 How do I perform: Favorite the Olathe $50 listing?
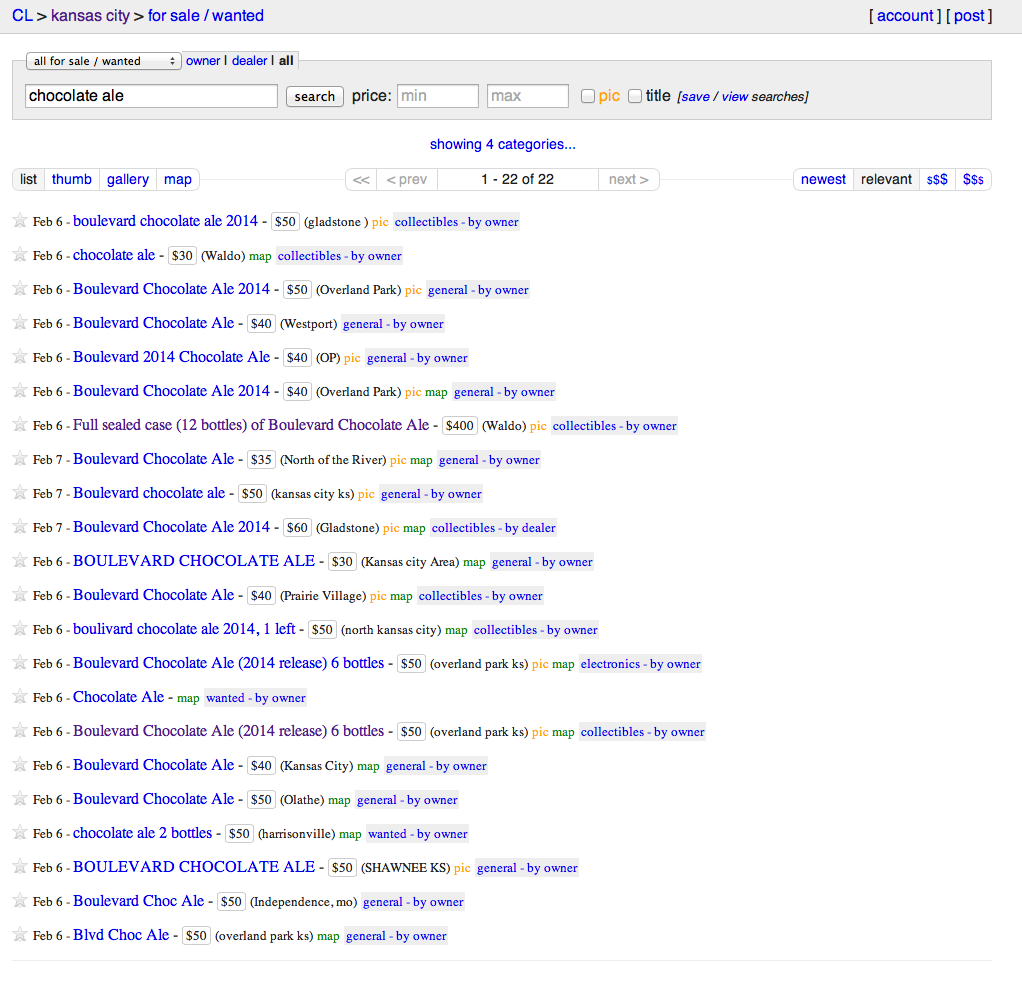pyautogui.click(x=20, y=799)
